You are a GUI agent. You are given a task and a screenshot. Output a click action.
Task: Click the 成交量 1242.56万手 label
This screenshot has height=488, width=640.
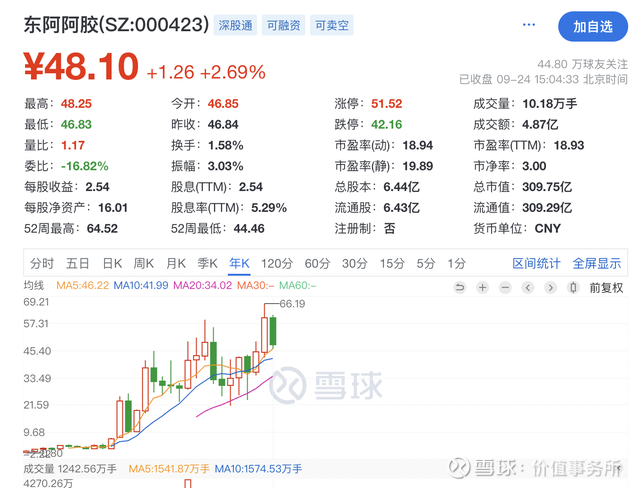pos(70,469)
